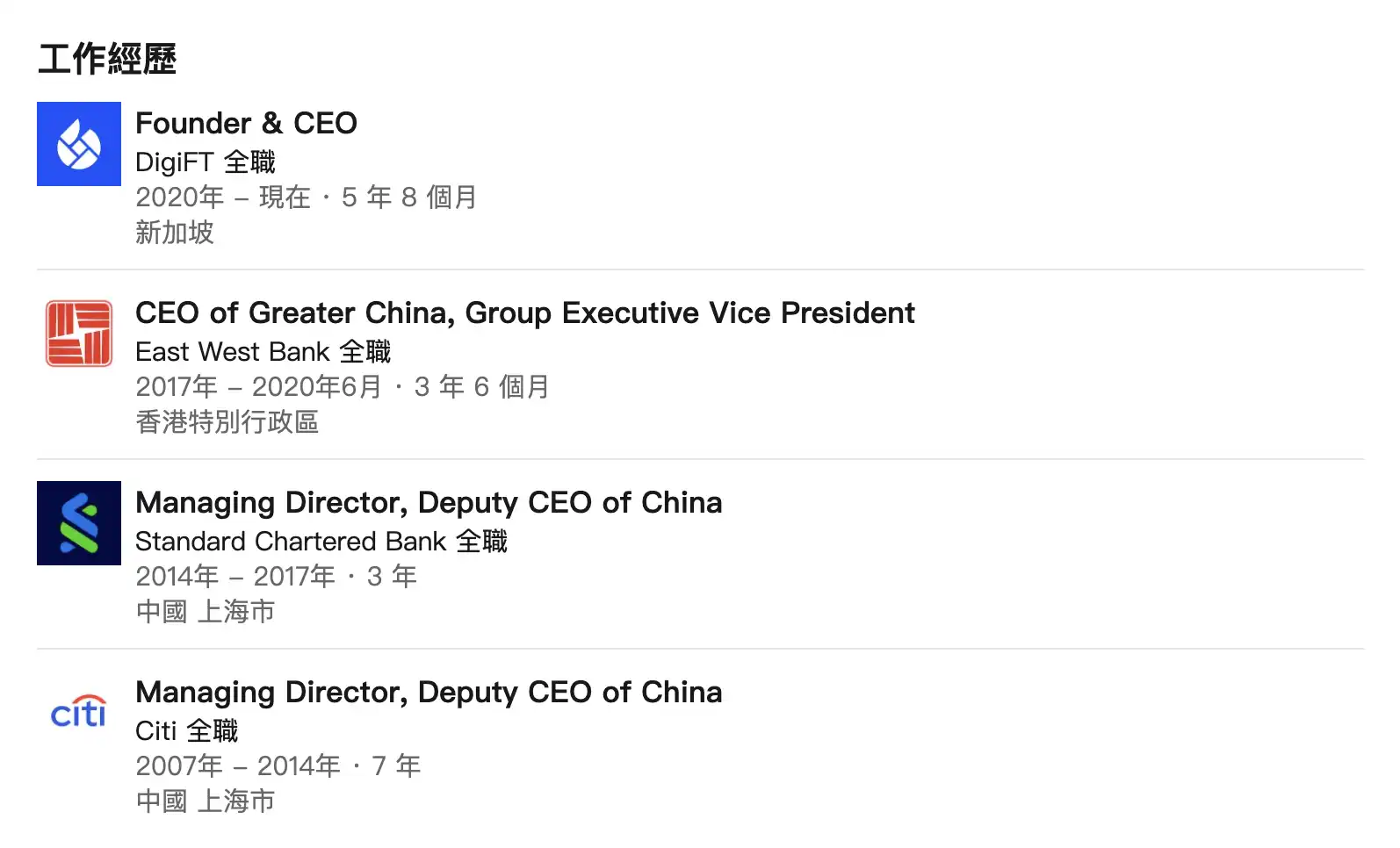This screenshot has height=848, width=1400.
Task: Open the CEO of Greater China title
Action: pyautogui.click(x=524, y=313)
